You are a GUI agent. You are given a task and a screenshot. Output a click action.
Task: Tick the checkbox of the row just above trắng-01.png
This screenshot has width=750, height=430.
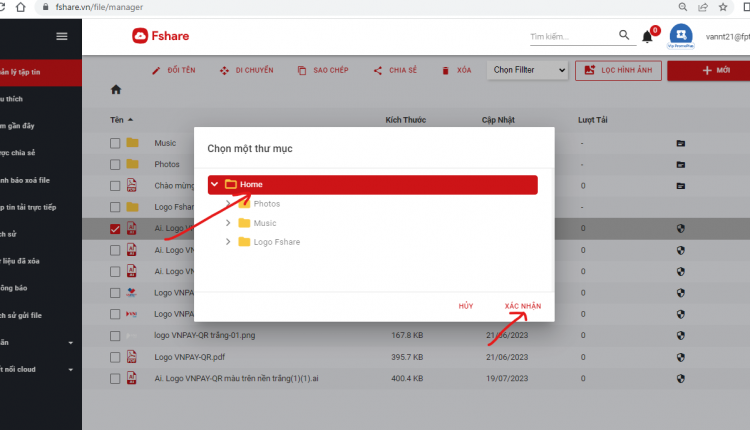(x=115, y=314)
